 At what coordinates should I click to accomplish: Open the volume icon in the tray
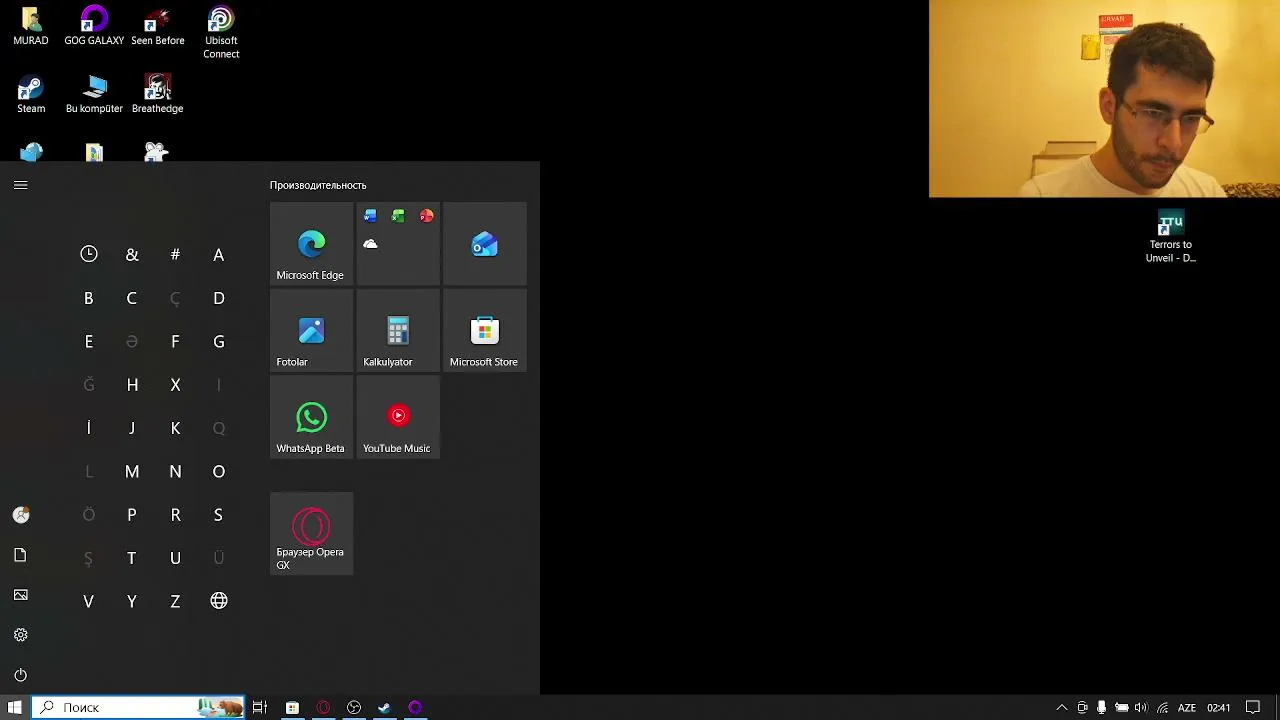pyautogui.click(x=1141, y=707)
